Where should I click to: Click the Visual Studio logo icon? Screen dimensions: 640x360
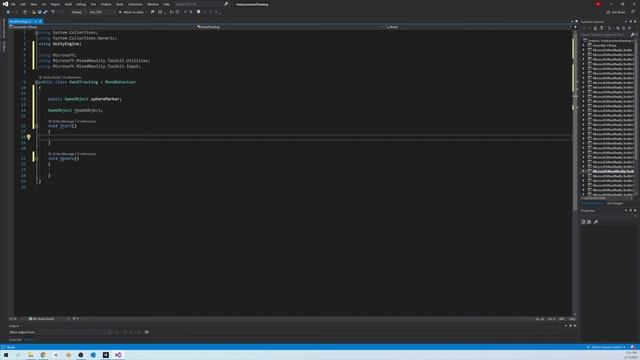point(5,4)
